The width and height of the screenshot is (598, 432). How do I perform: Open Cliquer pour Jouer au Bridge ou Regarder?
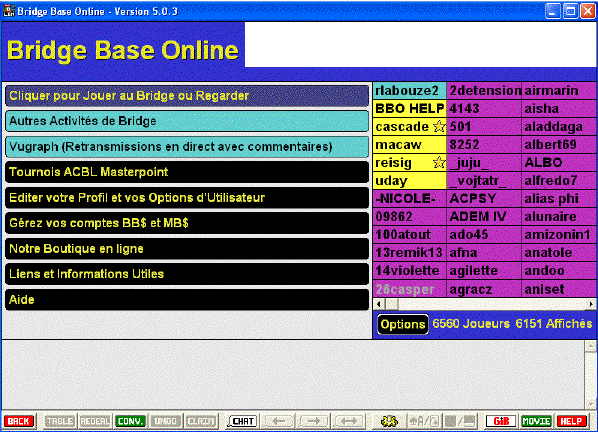[187, 95]
